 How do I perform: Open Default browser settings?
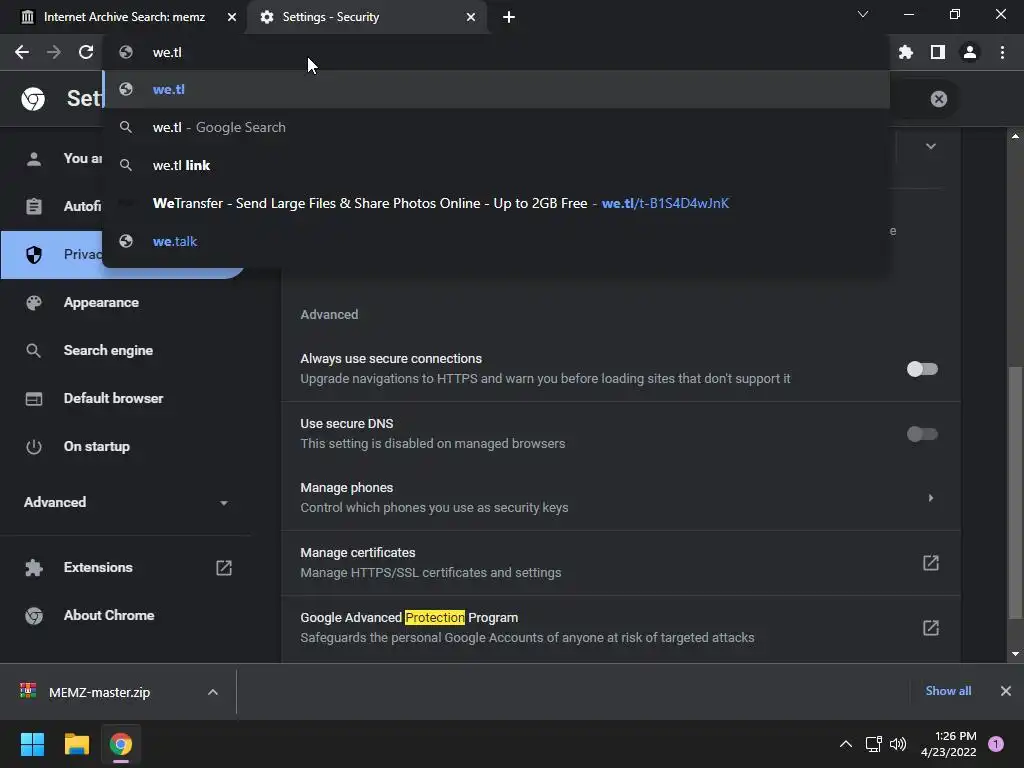[x=114, y=398]
